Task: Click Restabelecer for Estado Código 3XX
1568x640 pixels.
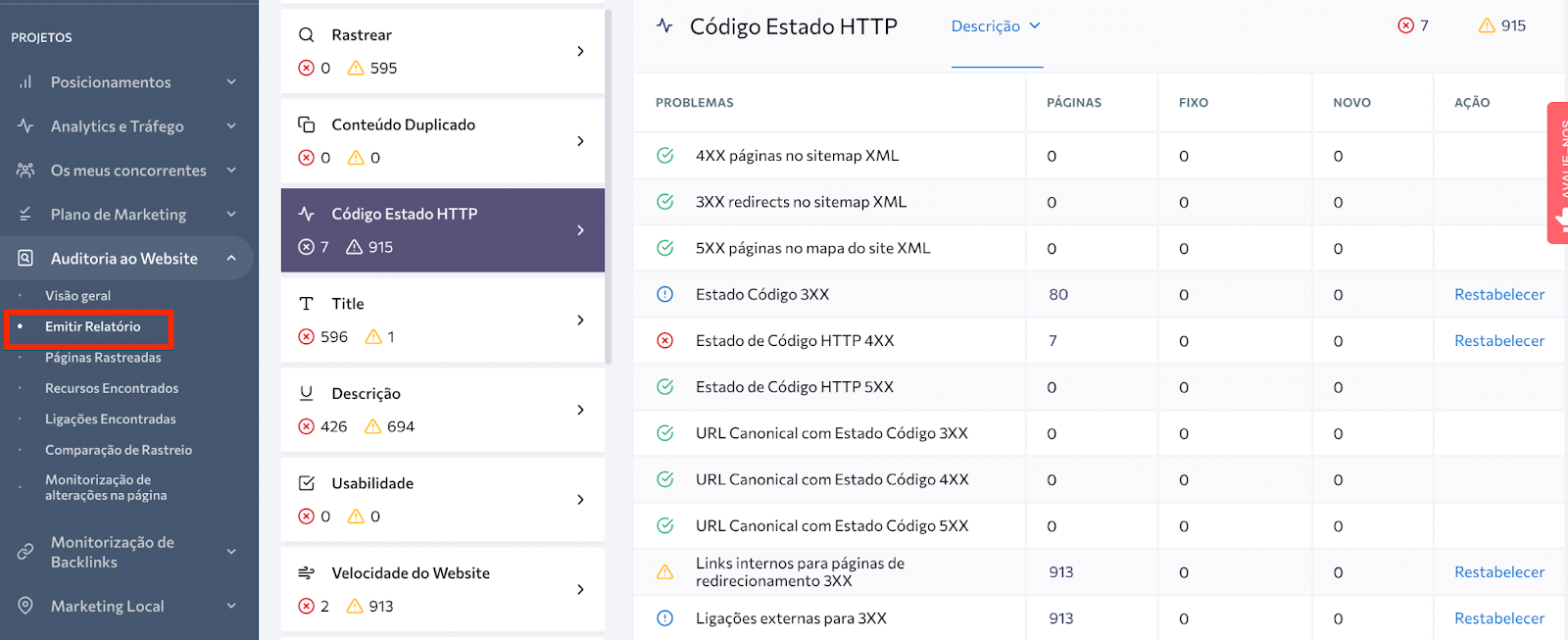Action: pyautogui.click(x=1499, y=294)
